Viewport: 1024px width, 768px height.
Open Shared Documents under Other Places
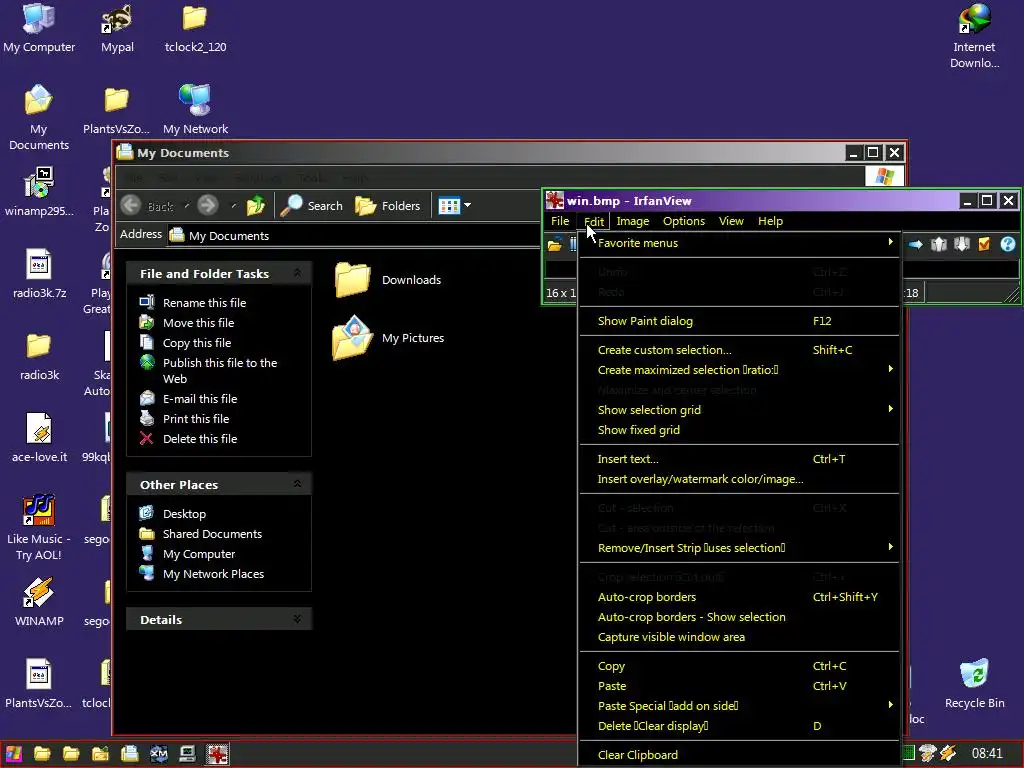coord(212,534)
